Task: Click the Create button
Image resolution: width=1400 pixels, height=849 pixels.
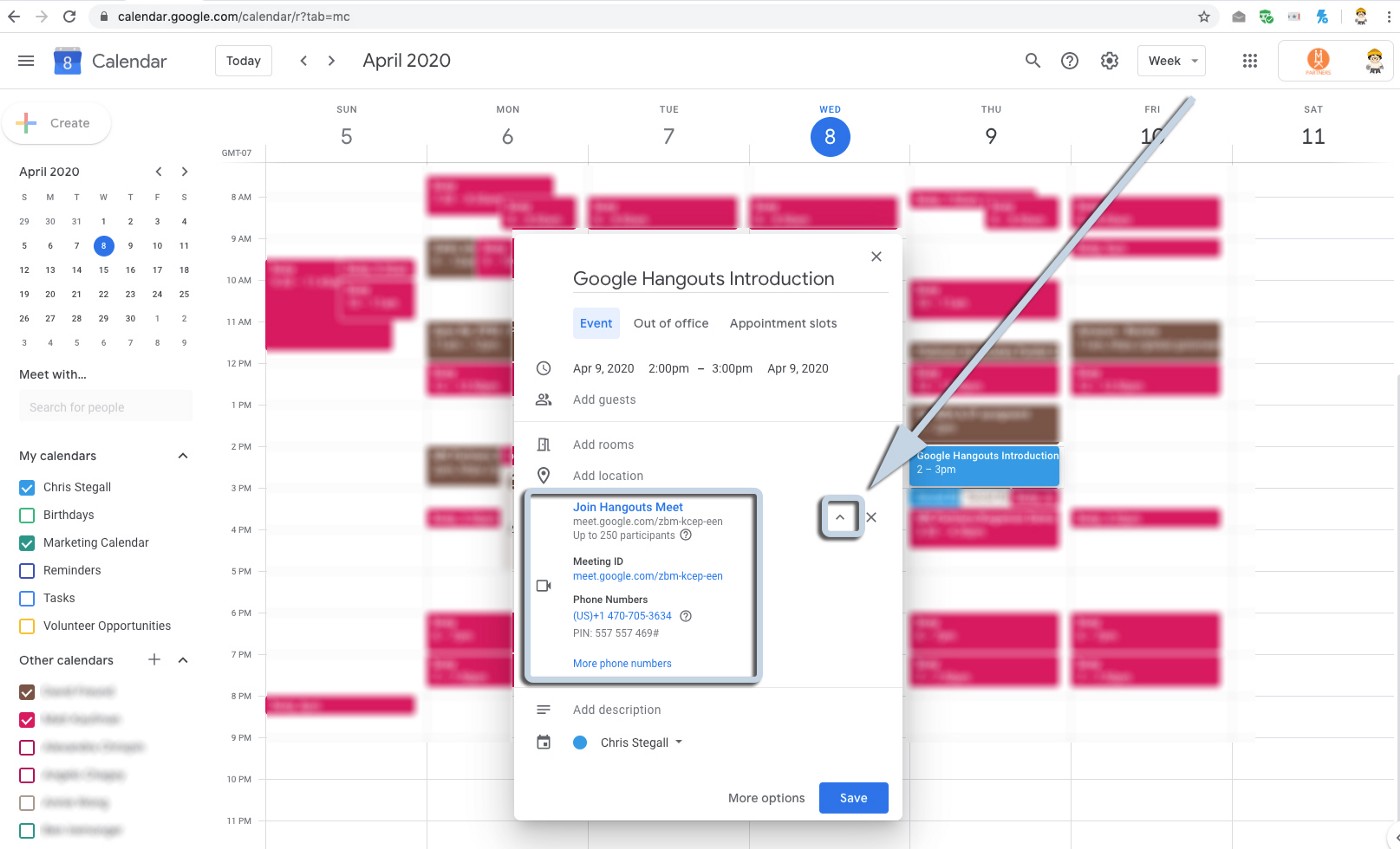Action: 57,123
